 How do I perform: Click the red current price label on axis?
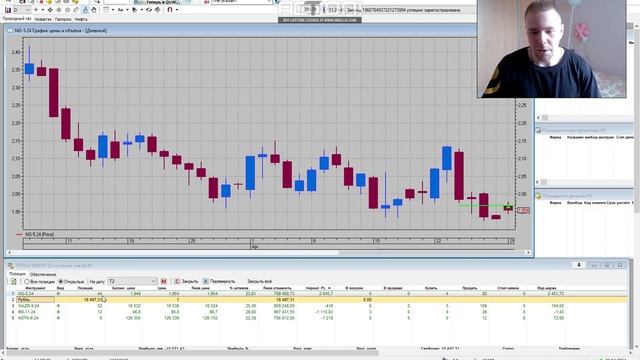tap(523, 210)
